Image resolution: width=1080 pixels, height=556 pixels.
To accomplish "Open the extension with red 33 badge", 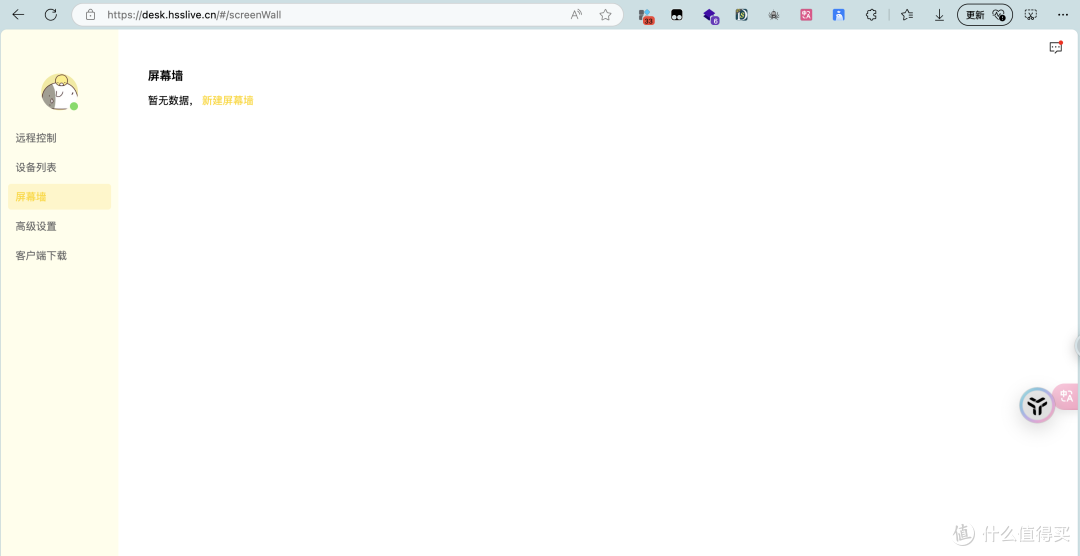I will coord(645,15).
